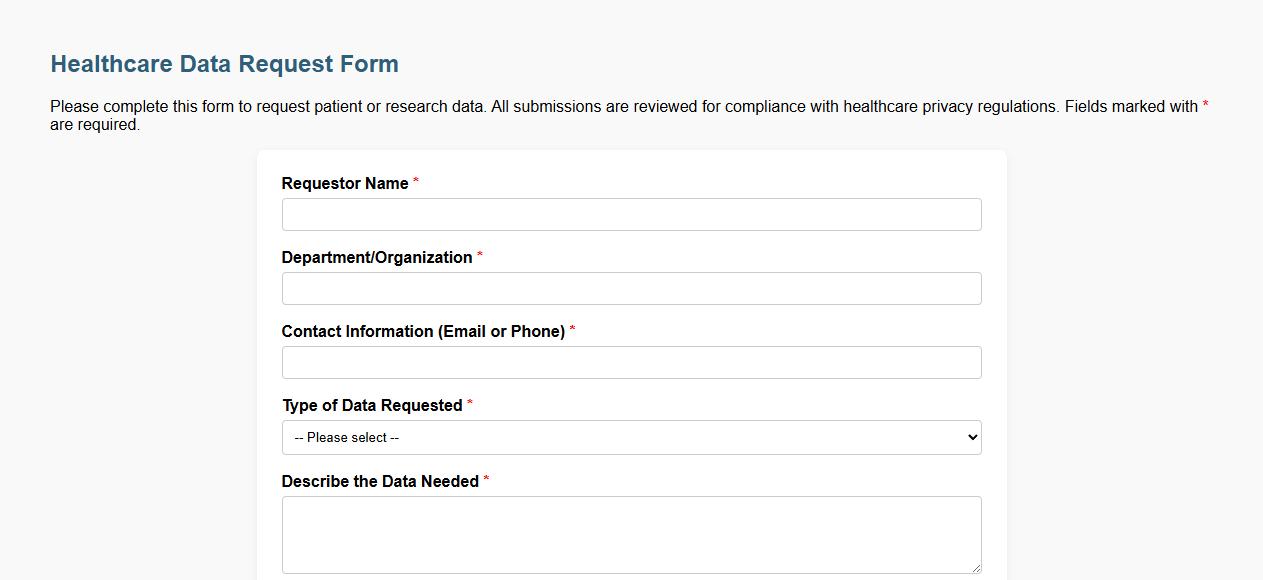This screenshot has height=580, width=1263.
Task: Click the red asterisk in the instructions text
Action: coord(1206,106)
